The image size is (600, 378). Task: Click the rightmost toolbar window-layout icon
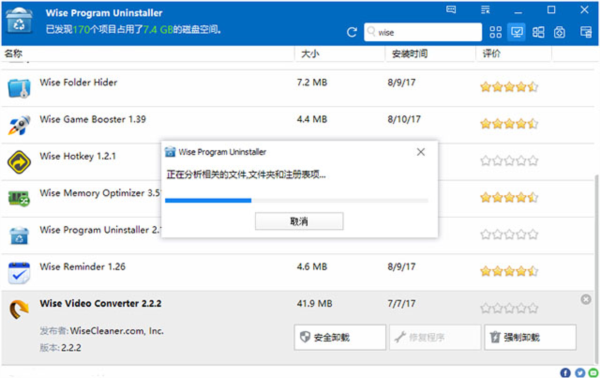pyautogui.click(x=586, y=32)
